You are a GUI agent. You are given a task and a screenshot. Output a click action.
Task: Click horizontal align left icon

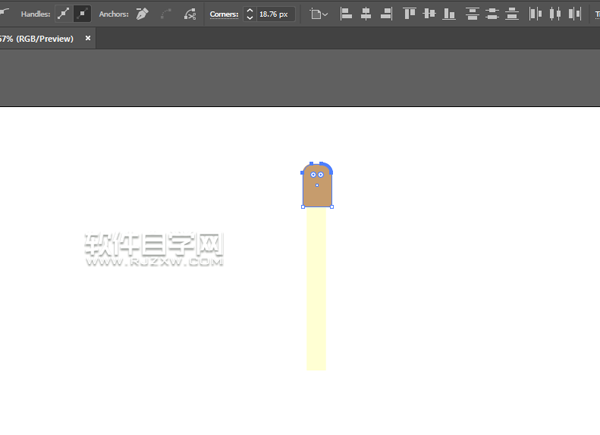tap(346, 15)
